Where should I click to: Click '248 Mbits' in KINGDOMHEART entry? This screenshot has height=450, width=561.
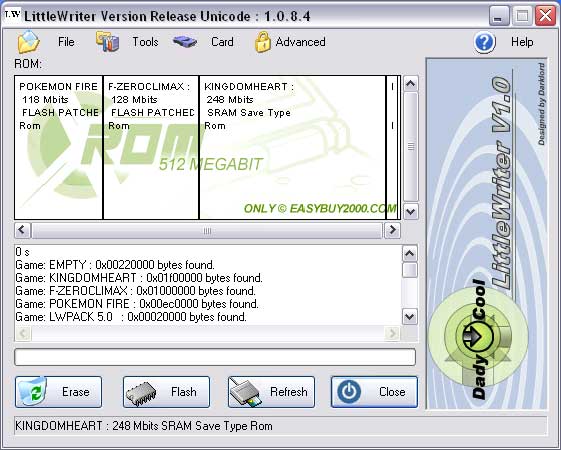(230, 99)
